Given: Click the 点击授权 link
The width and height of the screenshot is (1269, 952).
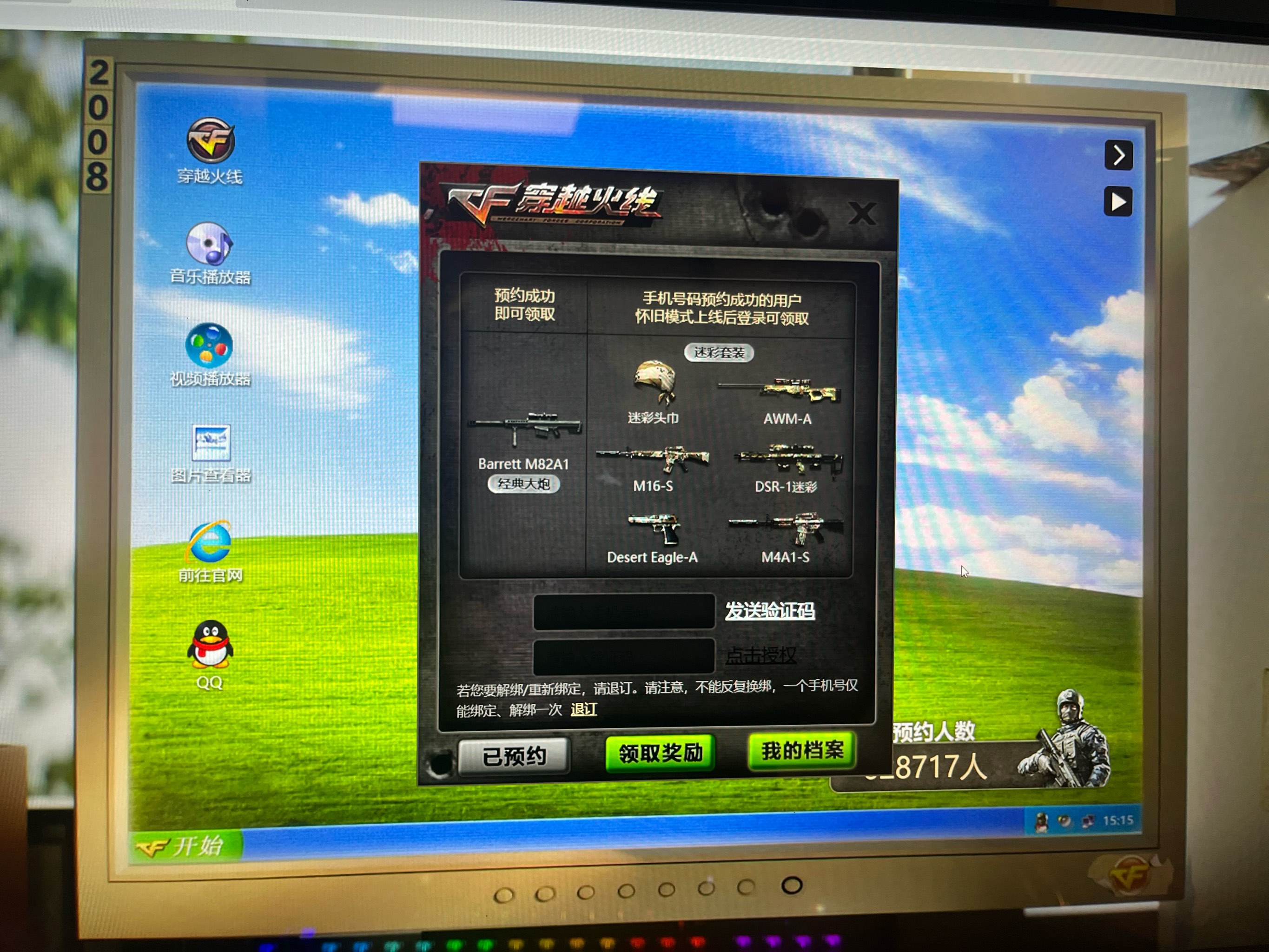Looking at the screenshot, I should [761, 655].
